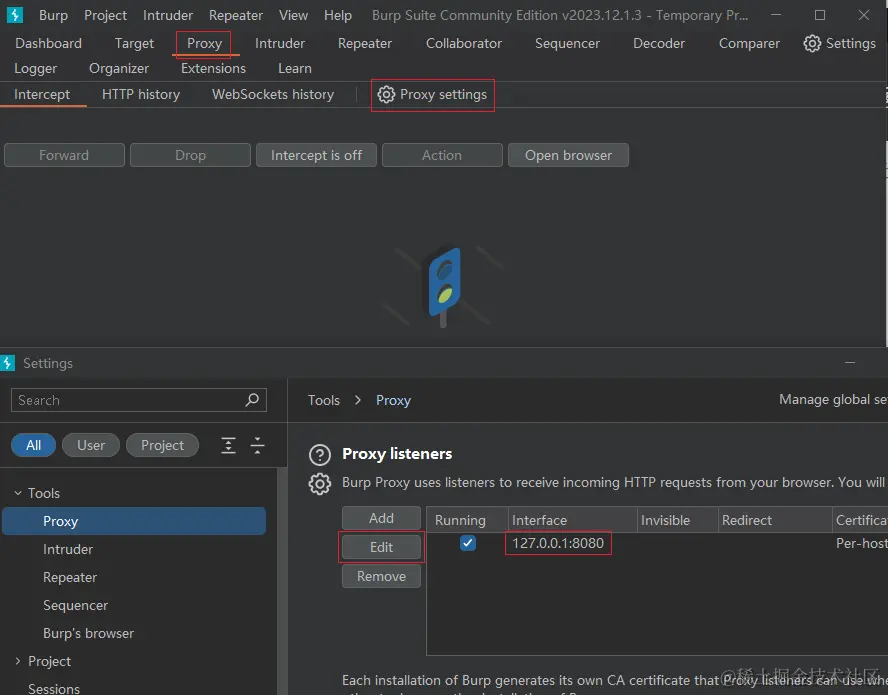This screenshot has height=695, width=888.
Task: Open the Intercept sub-tab
Action: 42,95
